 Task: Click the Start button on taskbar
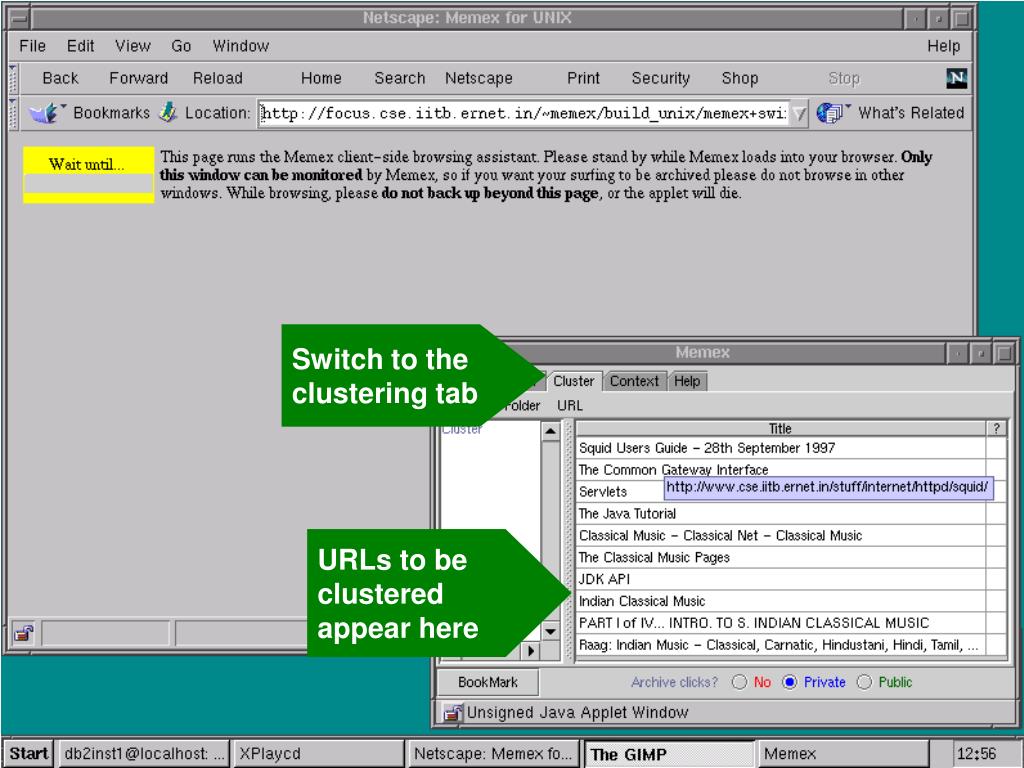tap(28, 753)
